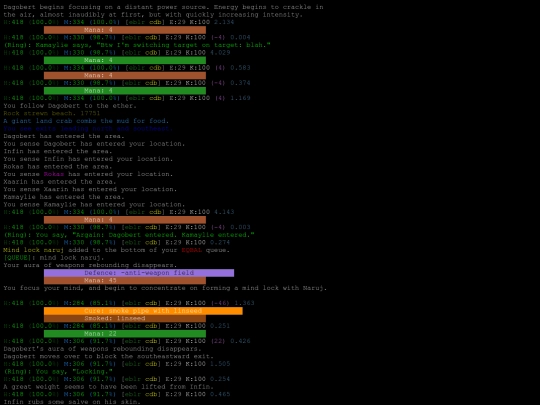540x405 pixels.
Task: Select 'A giant land crab combs the mud for food.'
Action: coord(86,121)
